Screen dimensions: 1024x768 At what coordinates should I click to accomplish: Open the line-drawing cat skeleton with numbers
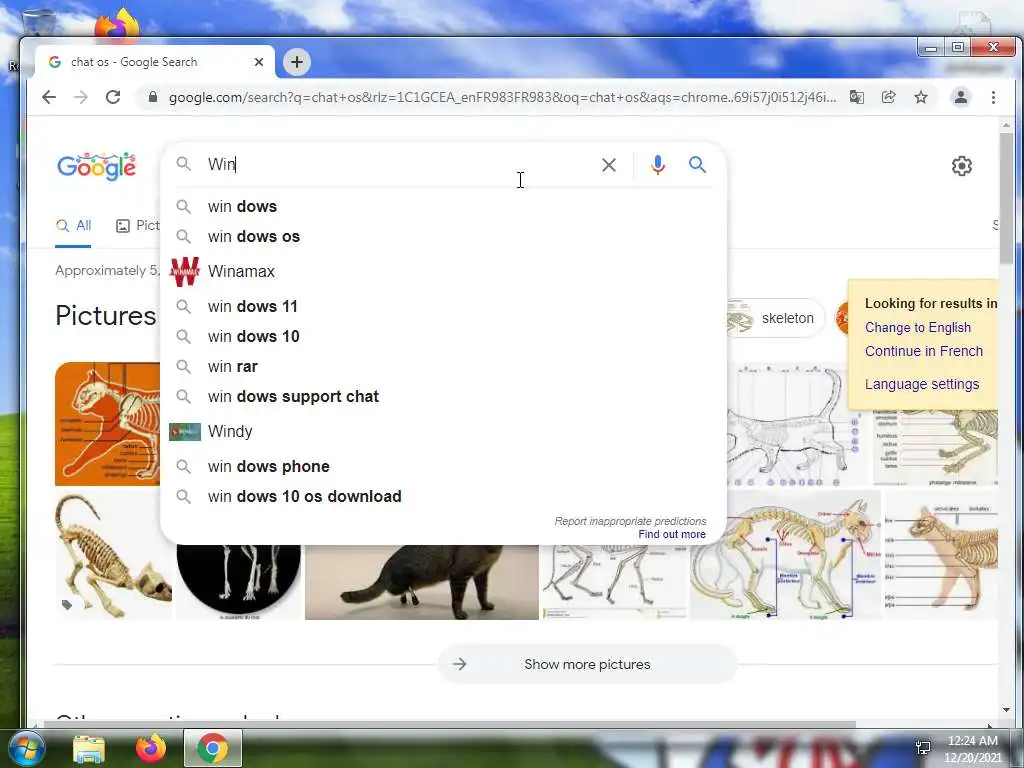(797, 424)
